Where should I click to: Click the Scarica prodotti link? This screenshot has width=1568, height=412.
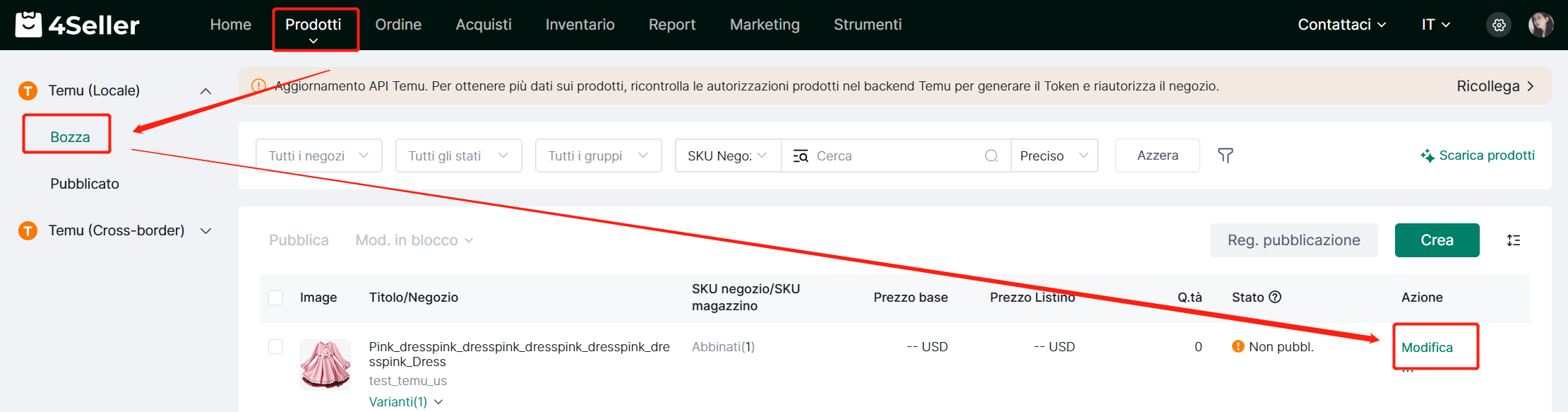pos(1487,155)
